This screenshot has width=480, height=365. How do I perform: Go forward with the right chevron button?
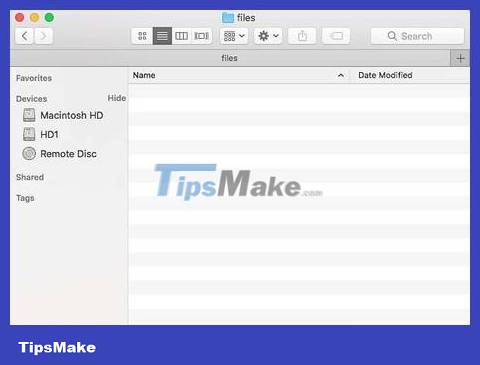[x=43, y=36]
